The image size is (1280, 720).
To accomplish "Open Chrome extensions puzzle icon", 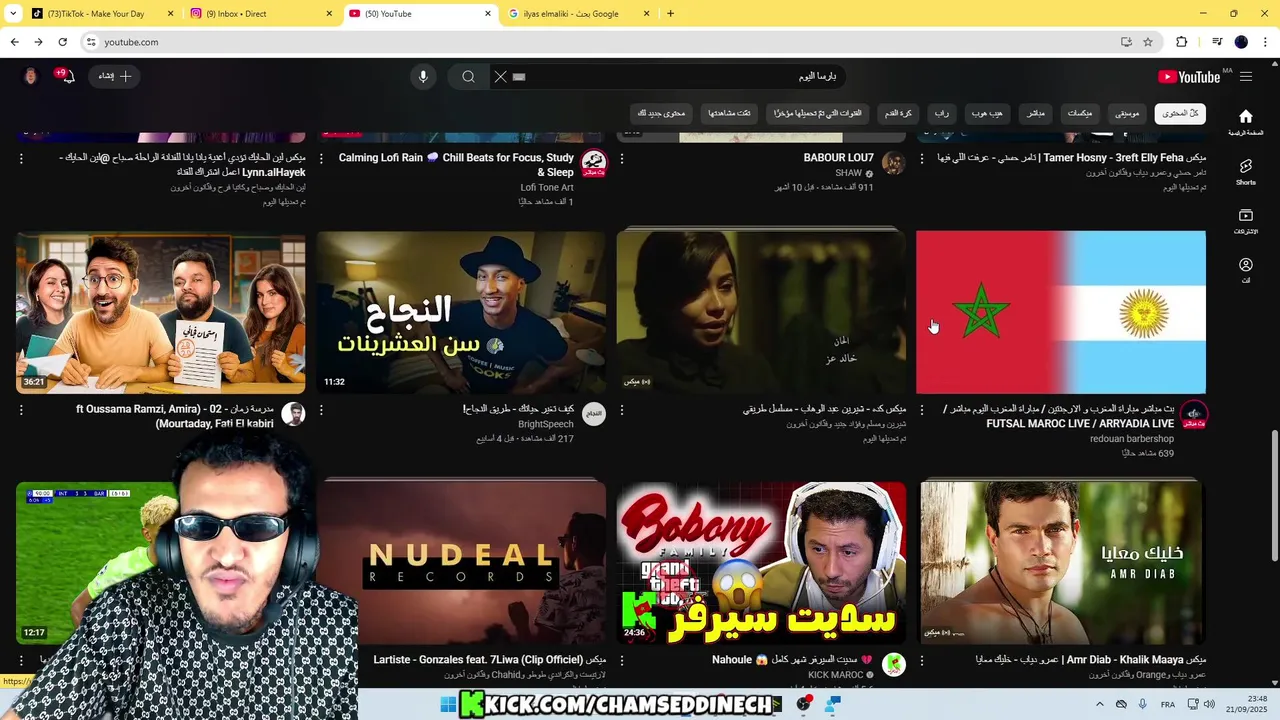I will tap(1181, 42).
